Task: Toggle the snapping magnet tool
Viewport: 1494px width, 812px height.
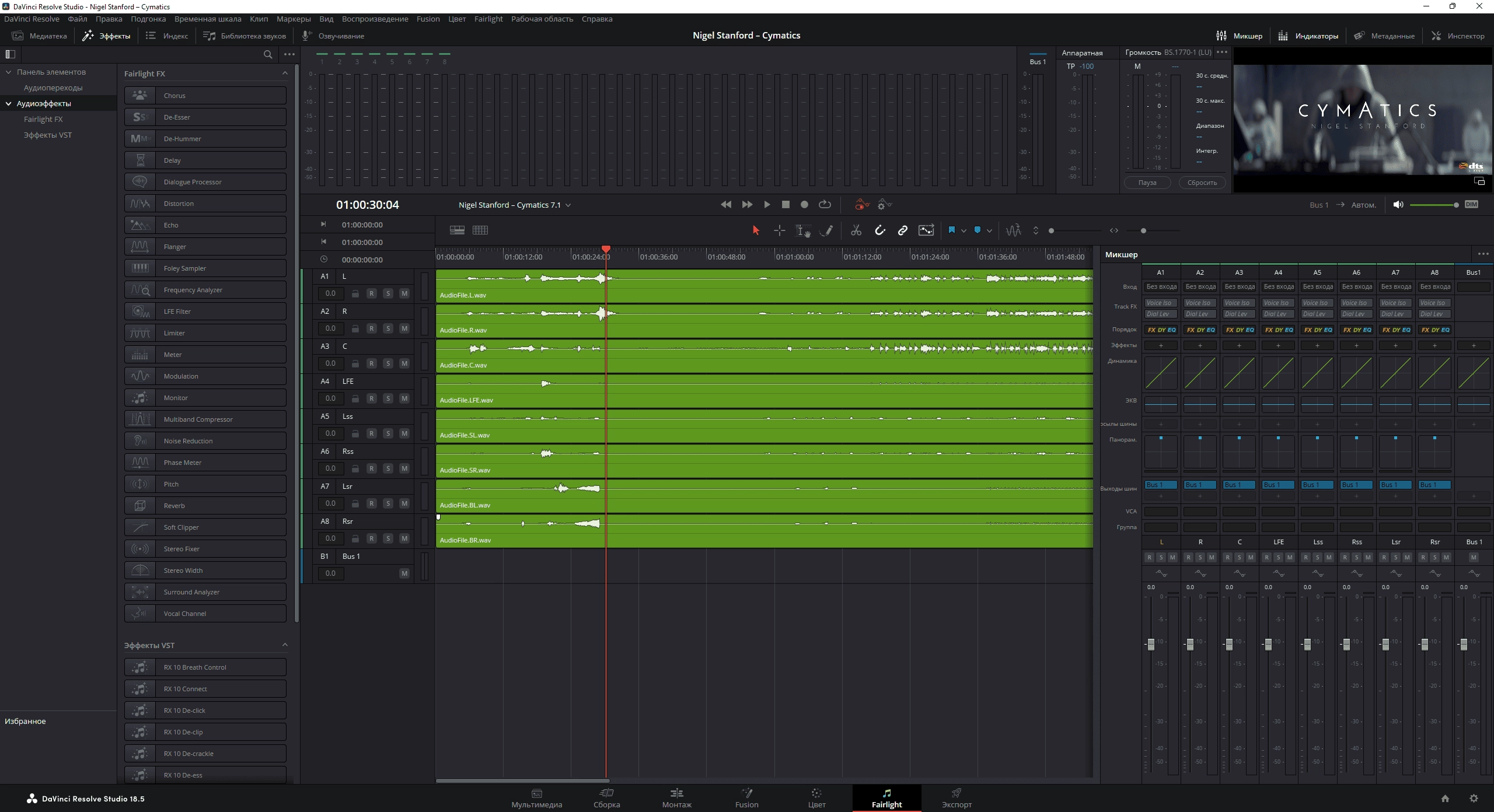Action: (x=880, y=230)
